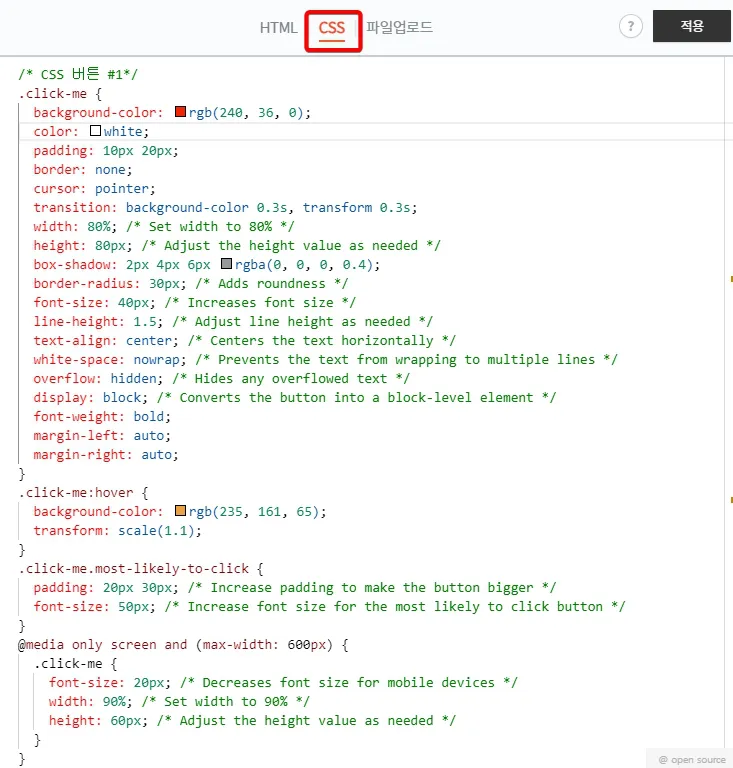Click the 'transition: background-color 0.3s' line

click(225, 208)
